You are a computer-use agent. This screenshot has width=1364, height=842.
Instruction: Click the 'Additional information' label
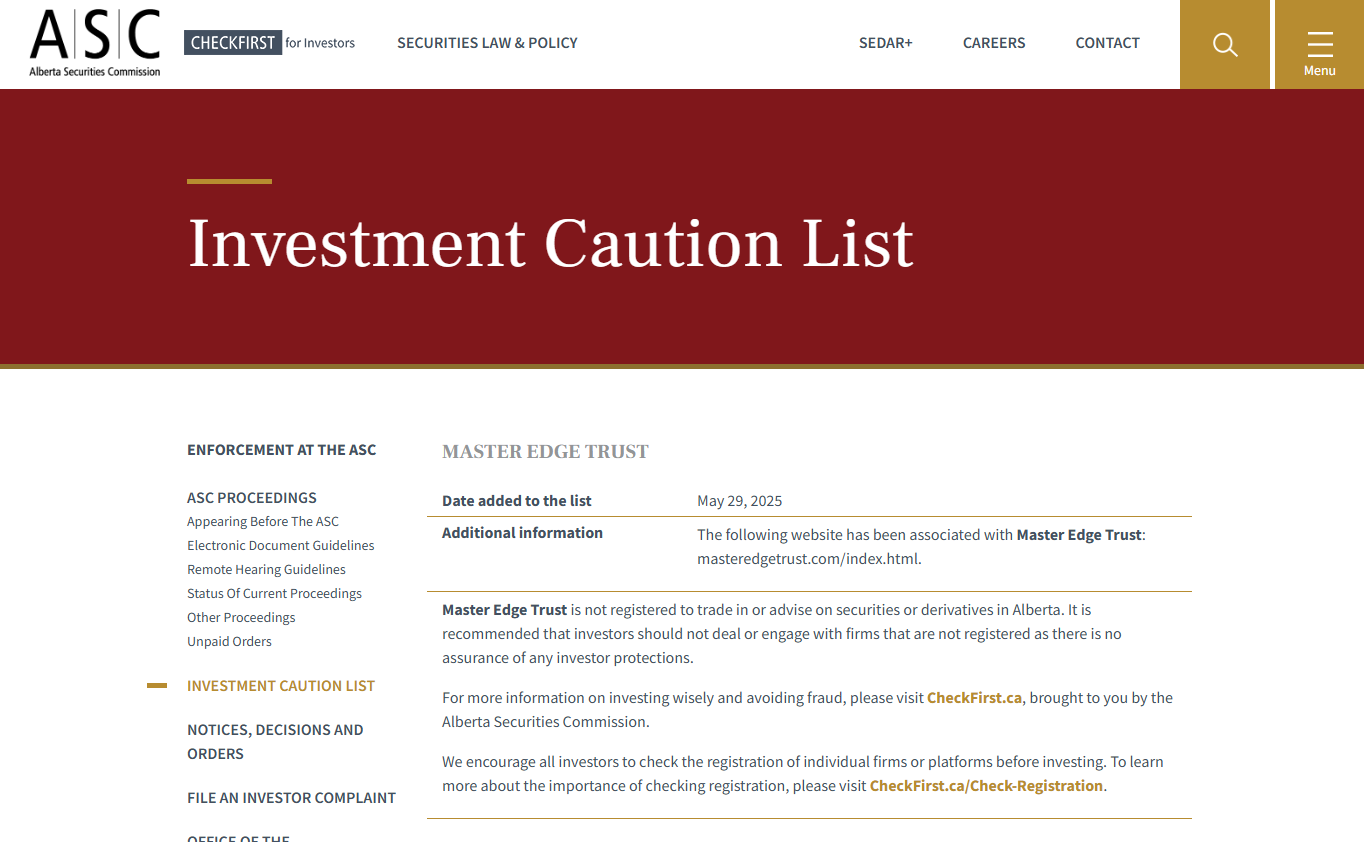pos(522,533)
